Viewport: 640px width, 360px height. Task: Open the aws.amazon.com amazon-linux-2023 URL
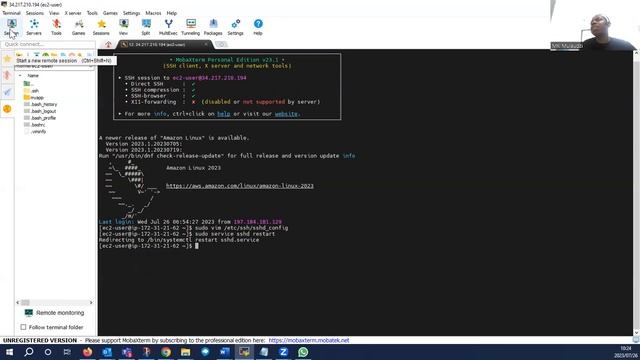pos(240,186)
